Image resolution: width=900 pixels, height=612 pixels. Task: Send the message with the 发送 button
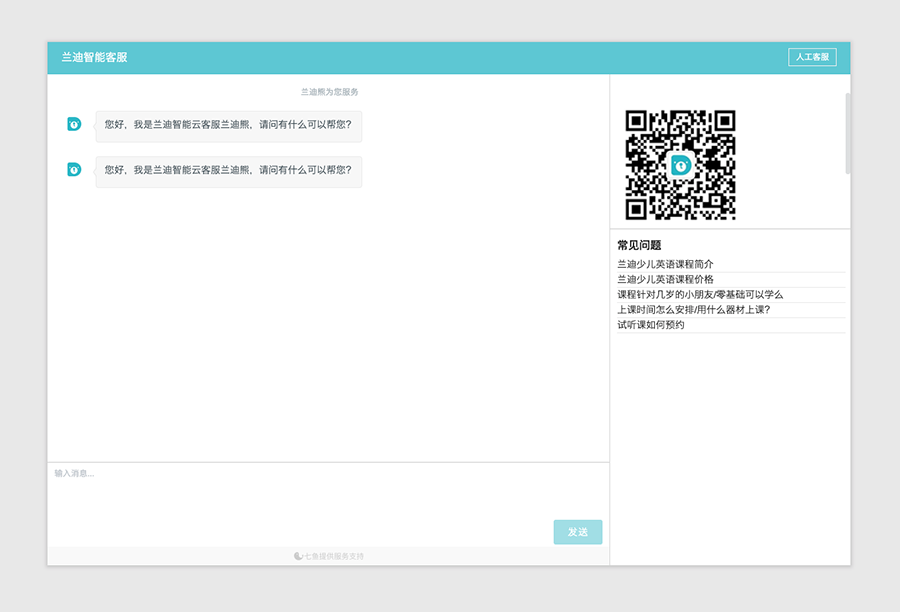tap(577, 532)
